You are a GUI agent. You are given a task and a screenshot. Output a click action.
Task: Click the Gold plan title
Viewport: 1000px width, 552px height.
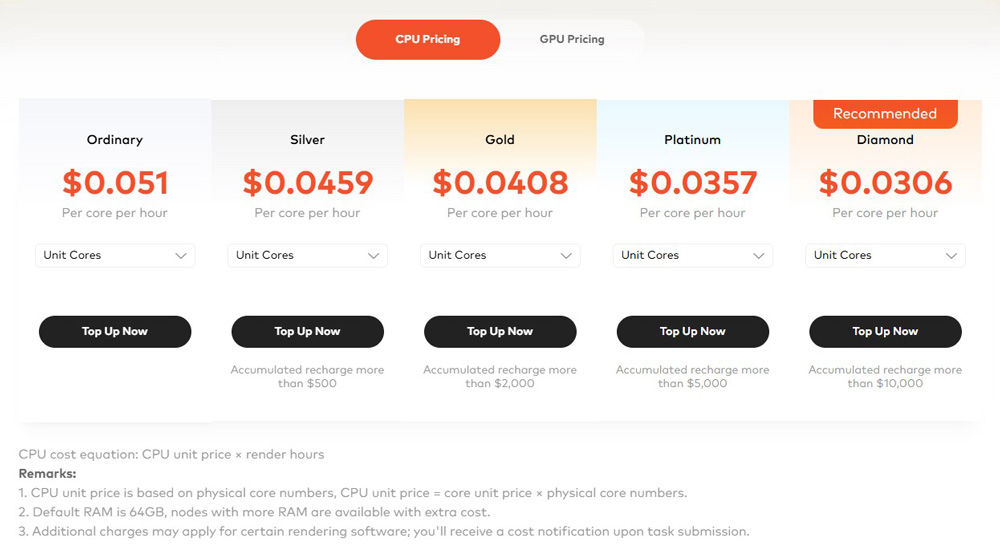point(500,140)
